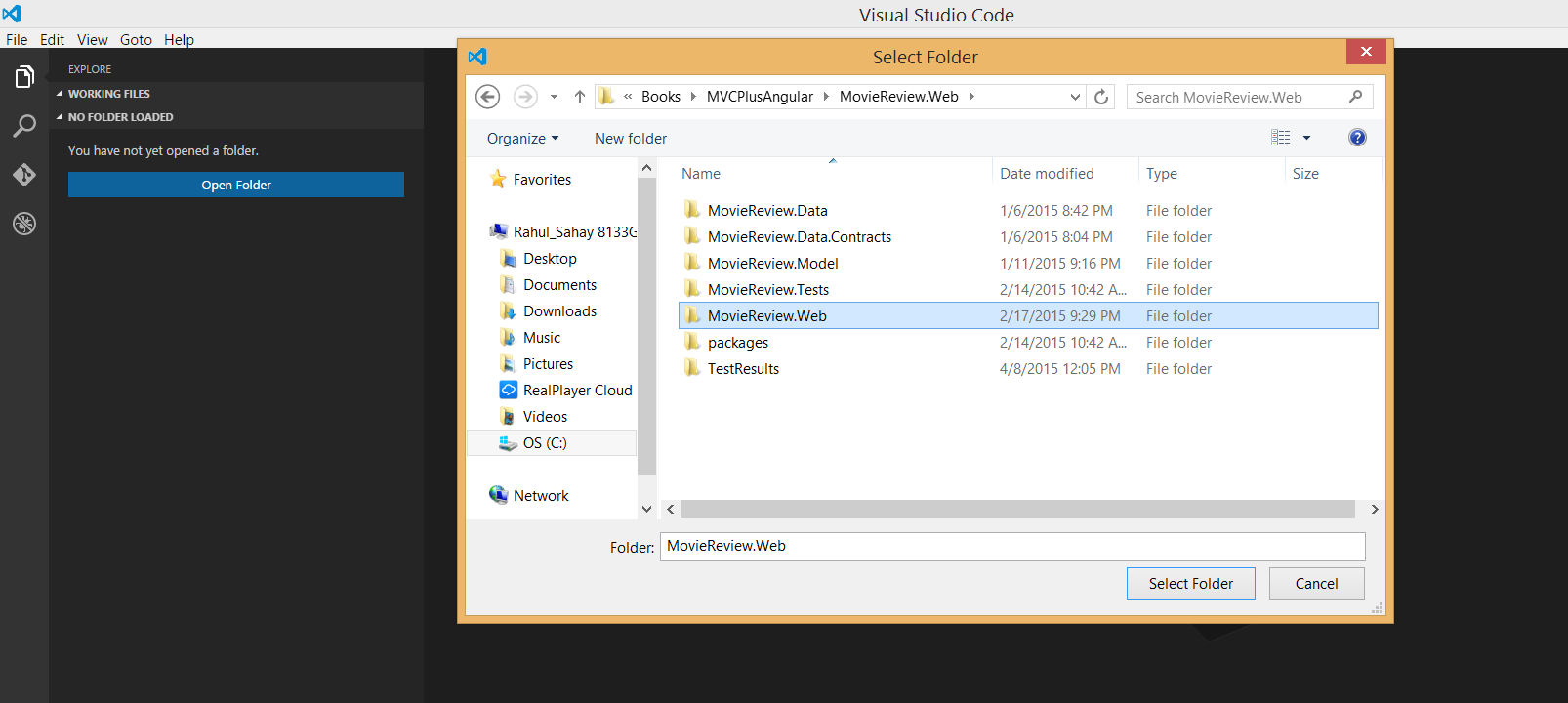Screen dimensions: 1568x703
Task: Navigate to MVCPlusAngular in the breadcrumb
Action: click(760, 96)
